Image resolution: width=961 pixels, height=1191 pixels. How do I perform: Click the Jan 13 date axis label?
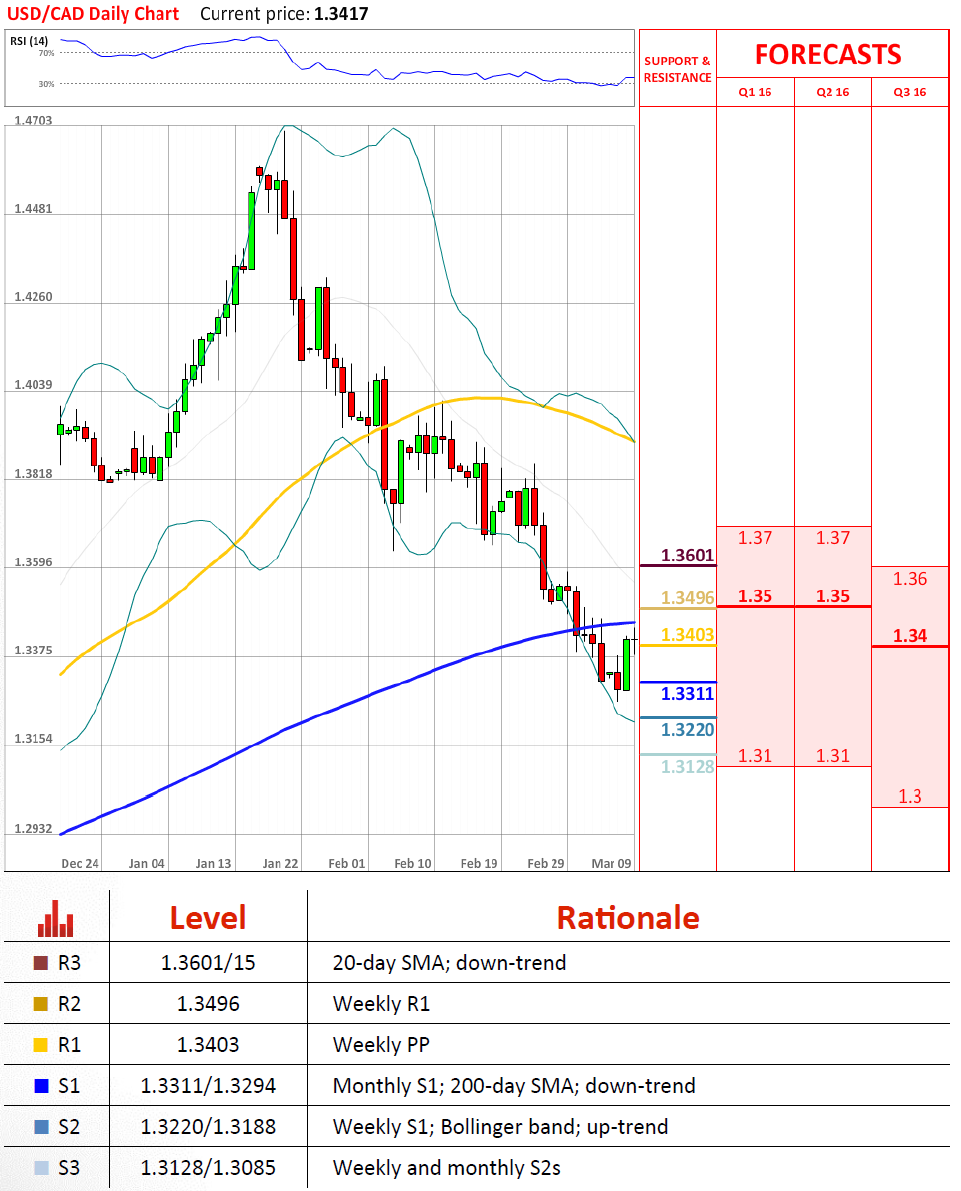pos(213,864)
